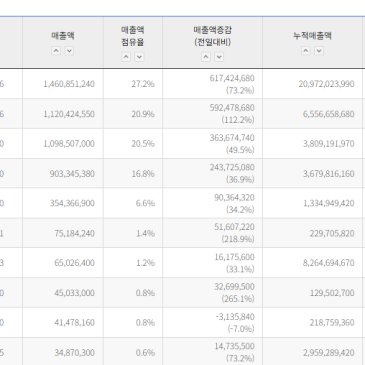Click the 누적매출액 column header label
This screenshot has width=365, height=365.
click(312, 36)
